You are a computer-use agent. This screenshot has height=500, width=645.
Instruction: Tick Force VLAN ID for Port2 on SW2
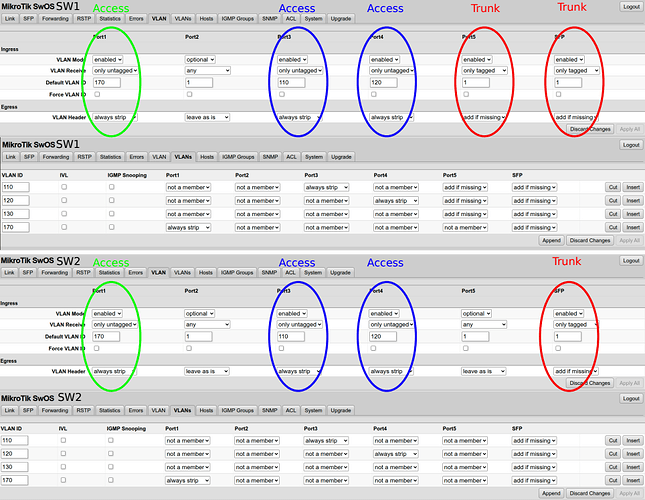tap(189, 348)
